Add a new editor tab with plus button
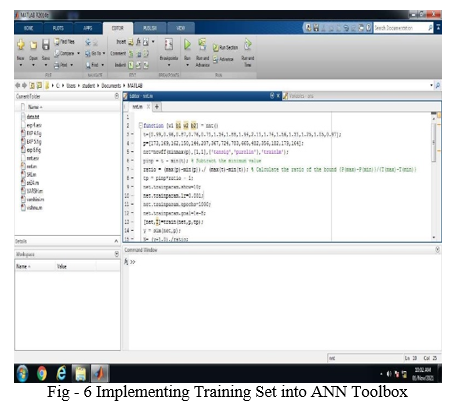462x409 pixels. click(x=156, y=107)
